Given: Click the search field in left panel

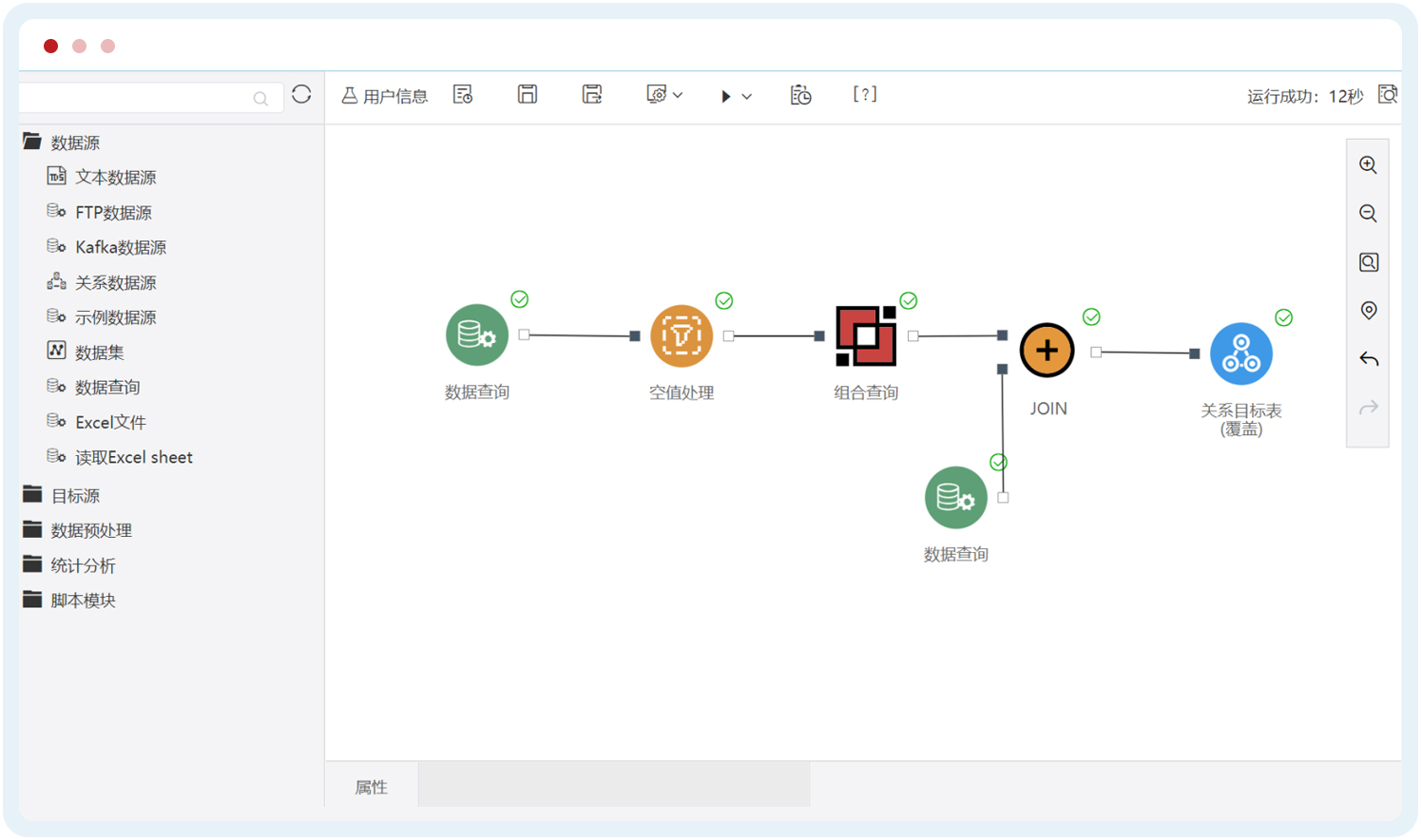Looking at the screenshot, I should [150, 98].
